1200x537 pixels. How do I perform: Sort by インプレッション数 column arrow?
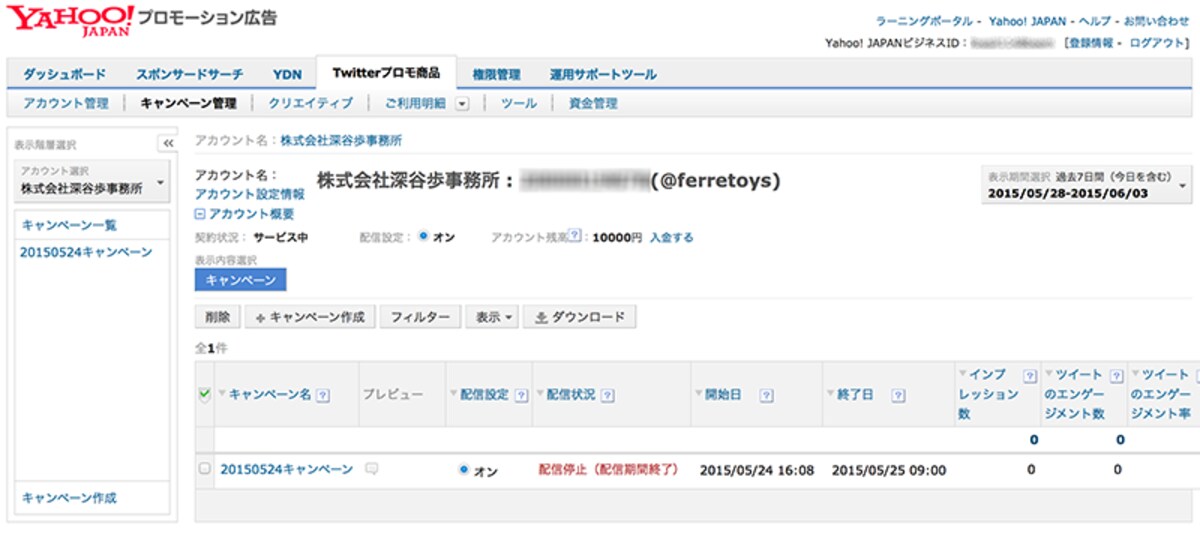click(962, 374)
